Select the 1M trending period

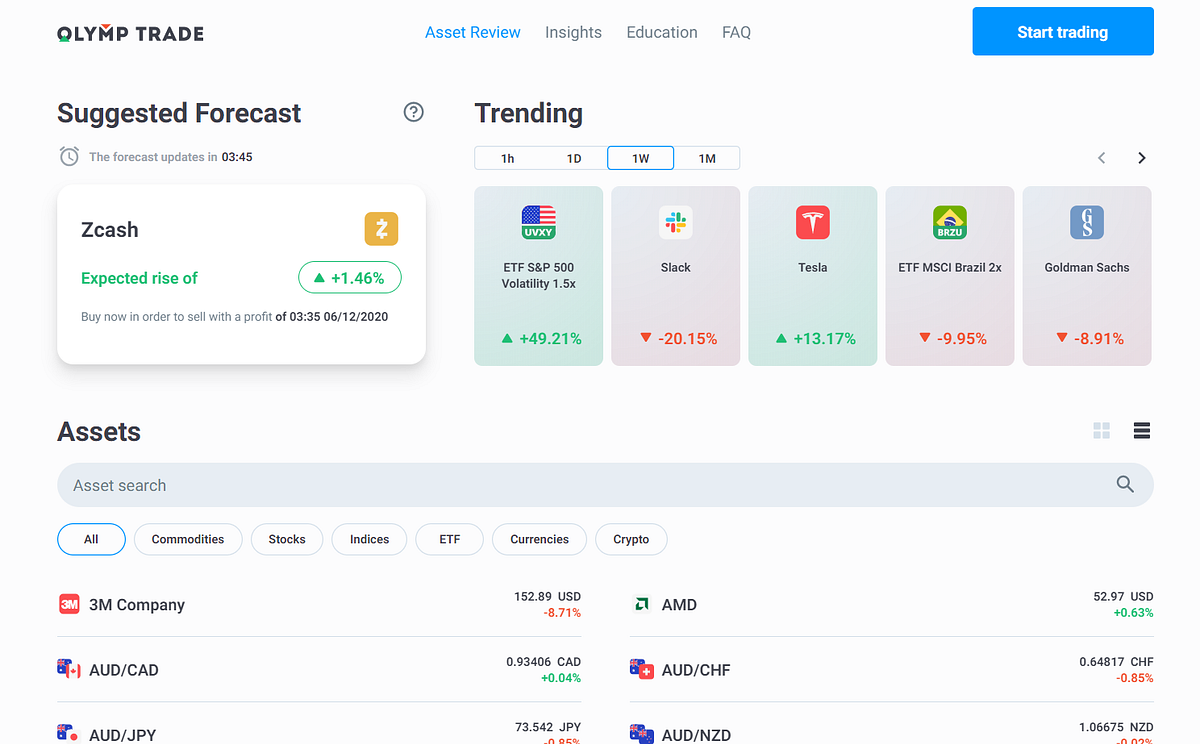tap(707, 158)
